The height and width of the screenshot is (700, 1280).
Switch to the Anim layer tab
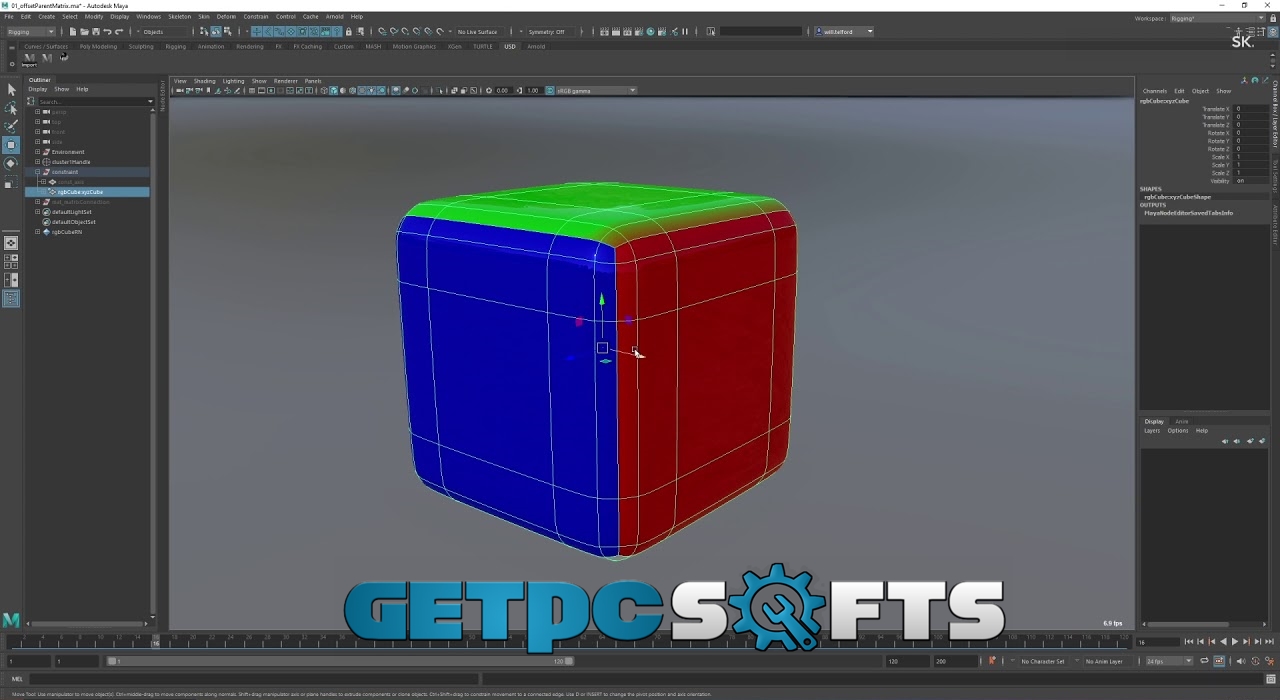[x=1182, y=422]
